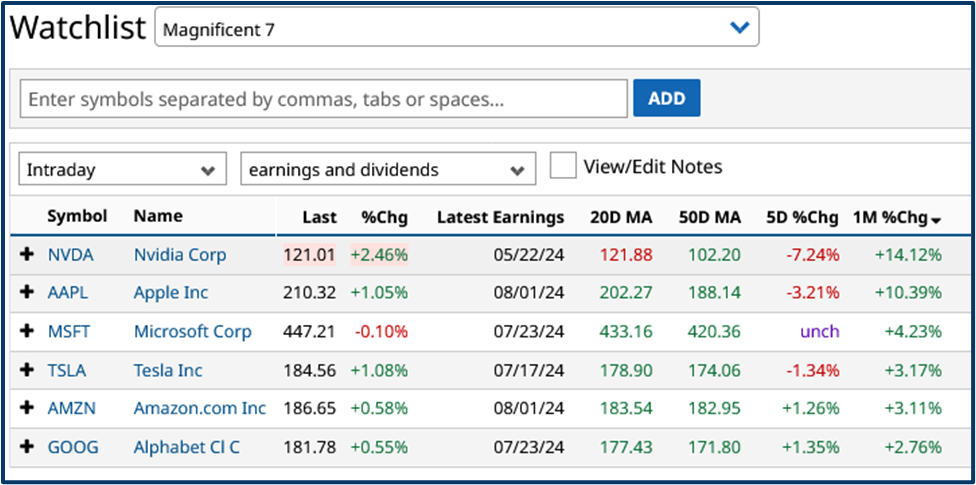The image size is (976, 485).
Task: Select the AMZN 5D change +1.26%
Action: 810,409
